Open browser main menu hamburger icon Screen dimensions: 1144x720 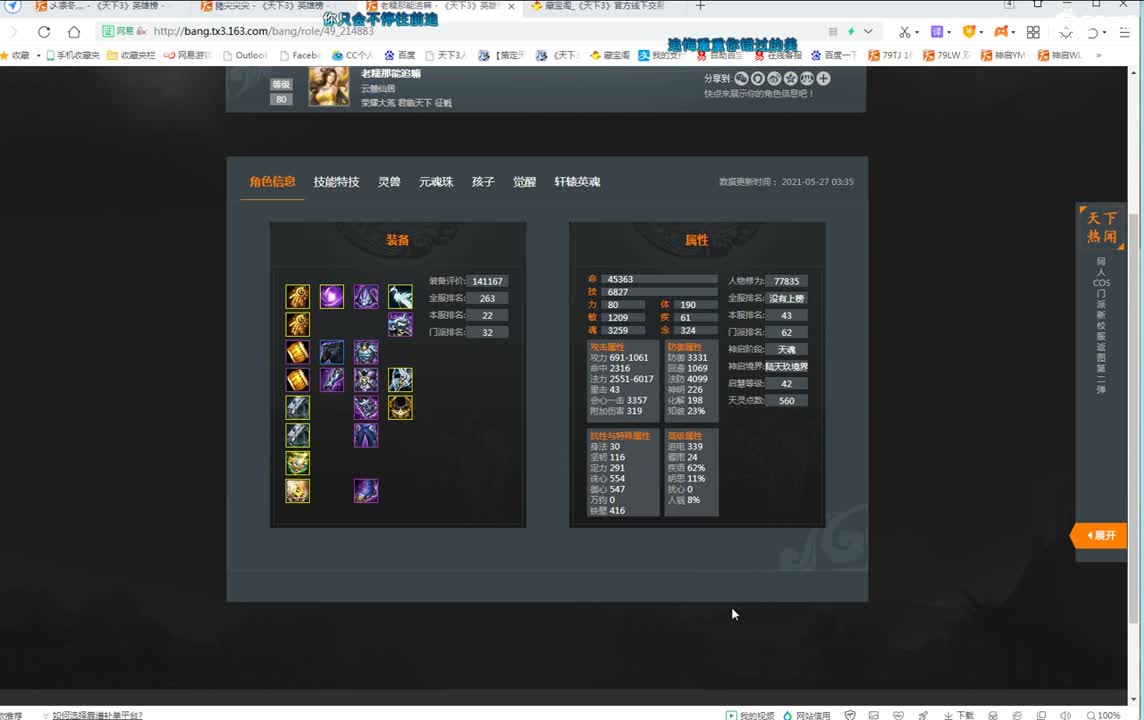[1124, 32]
